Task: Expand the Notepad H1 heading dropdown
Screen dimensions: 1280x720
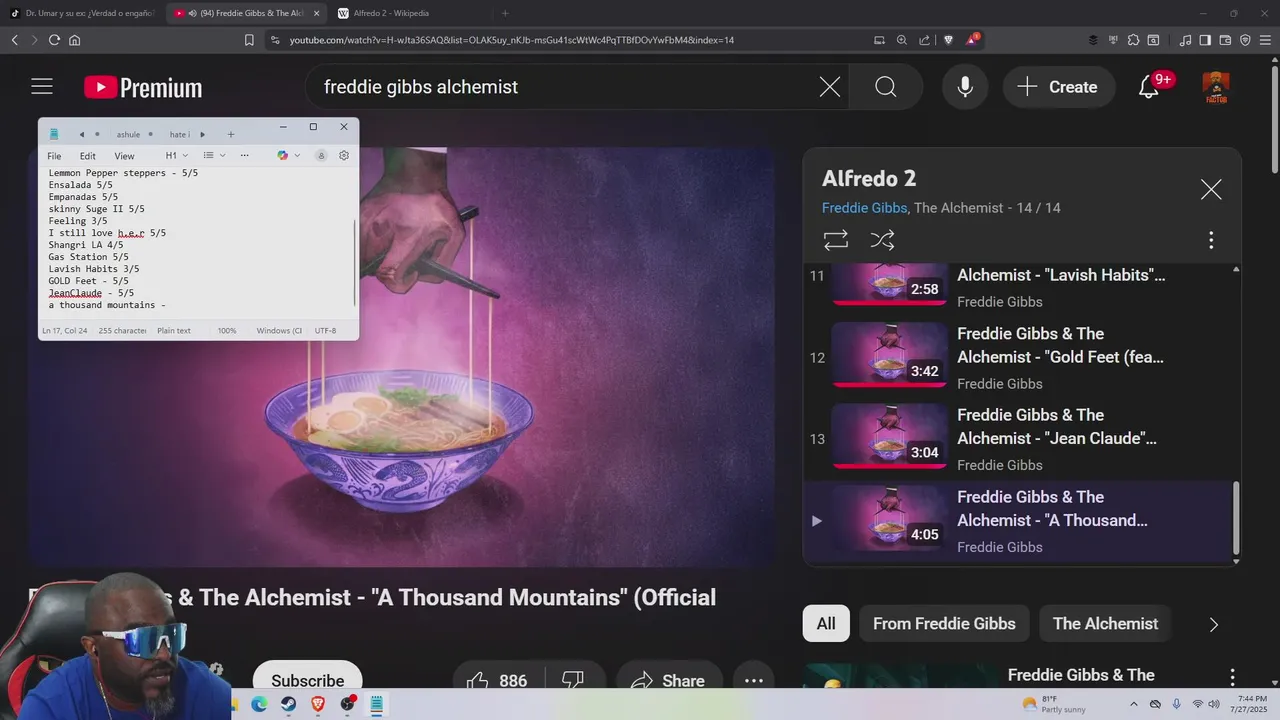Action: pos(177,156)
